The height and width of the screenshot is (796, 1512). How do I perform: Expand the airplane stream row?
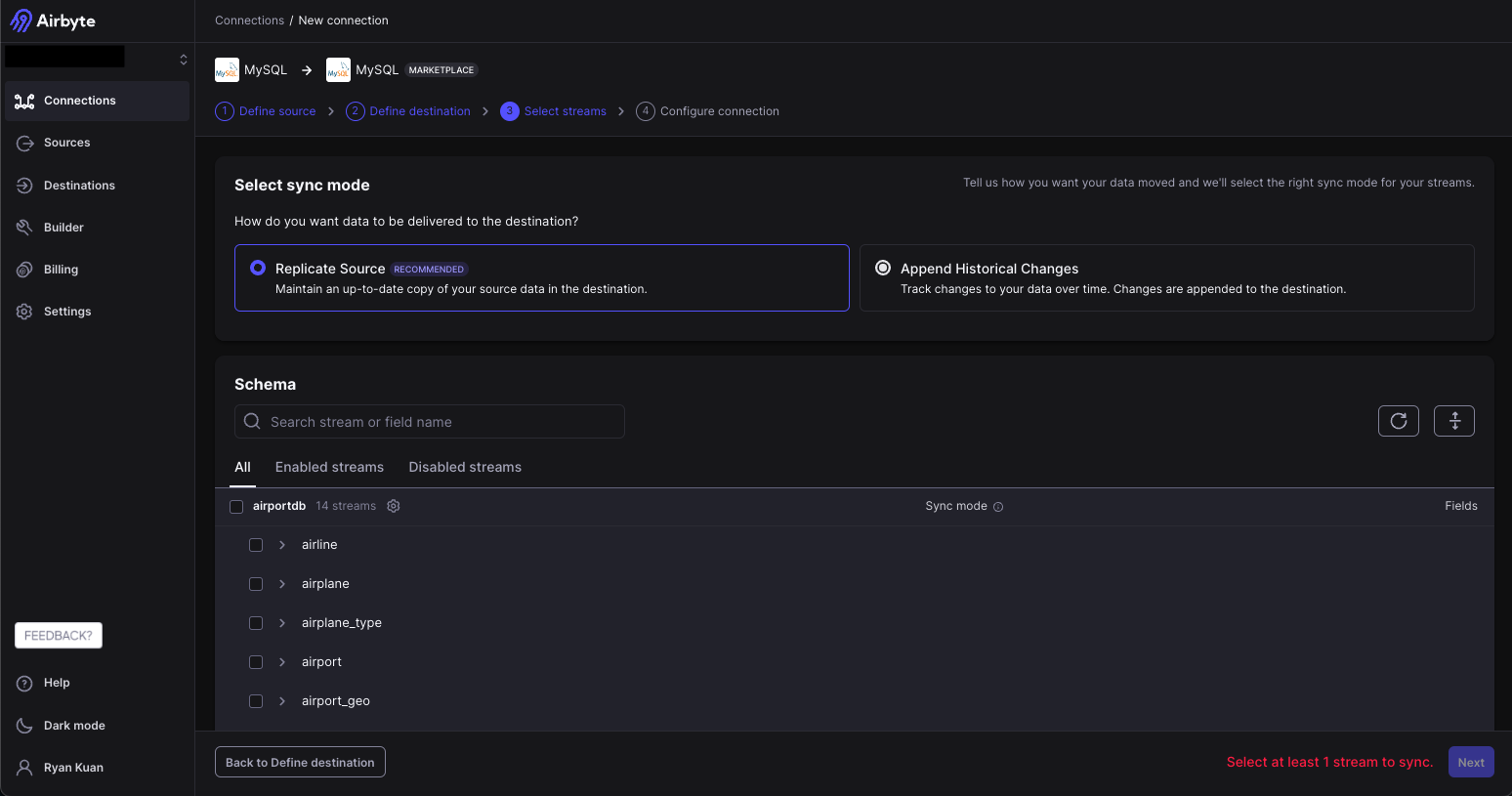coord(282,584)
